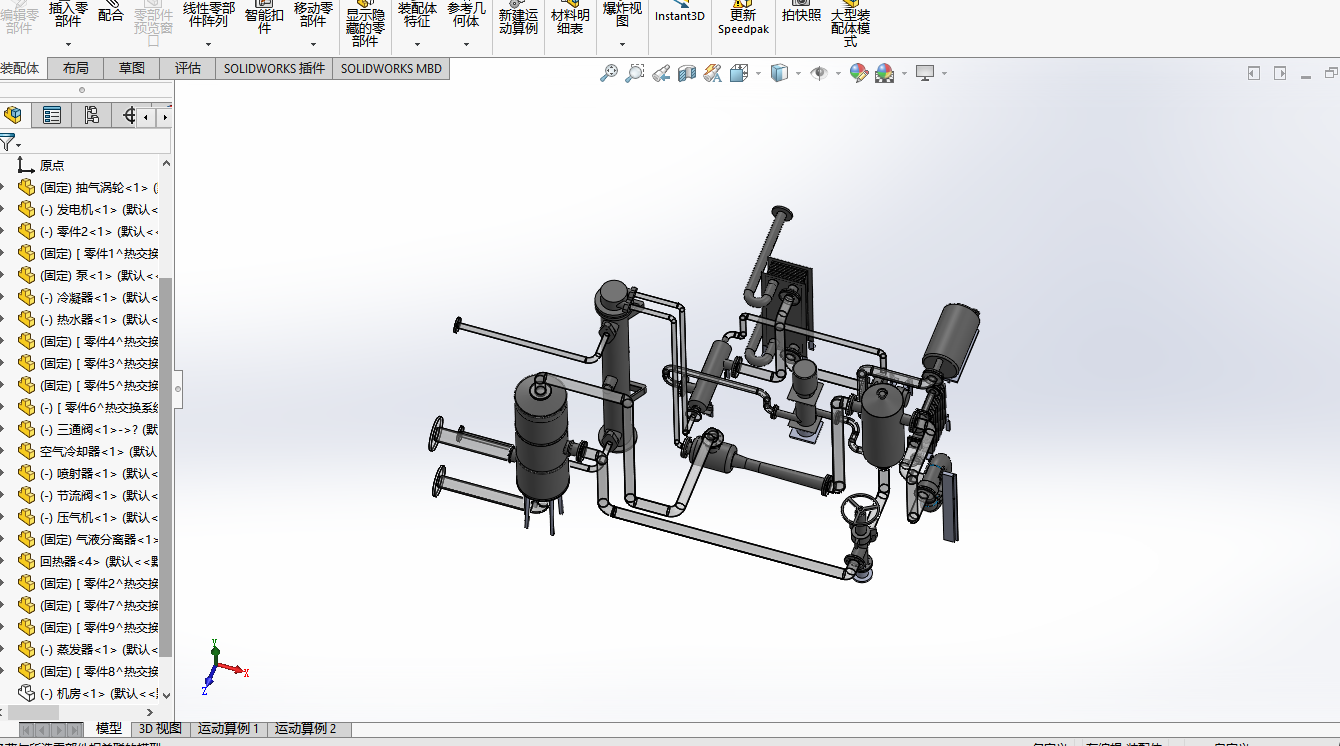The image size is (1340, 746).
Task: Expand the 冷凝器<1> tree node
Action: pos(3,298)
